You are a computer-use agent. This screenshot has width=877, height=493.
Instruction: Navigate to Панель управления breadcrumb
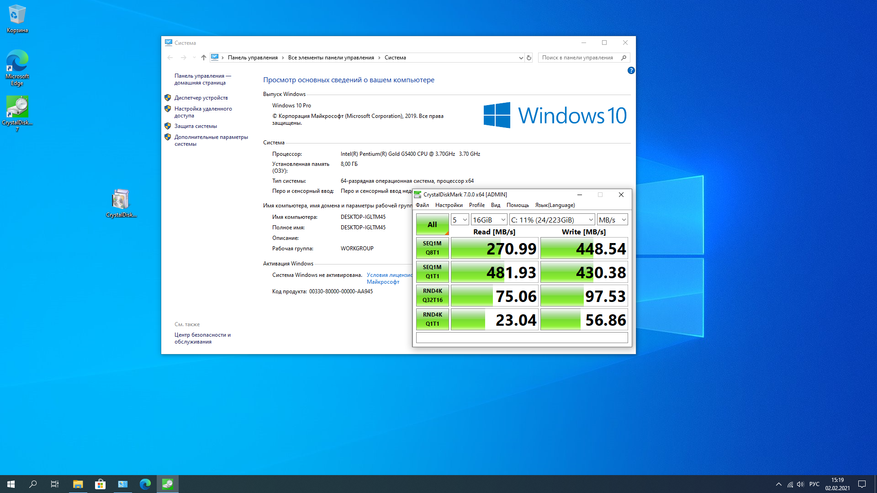pos(252,58)
